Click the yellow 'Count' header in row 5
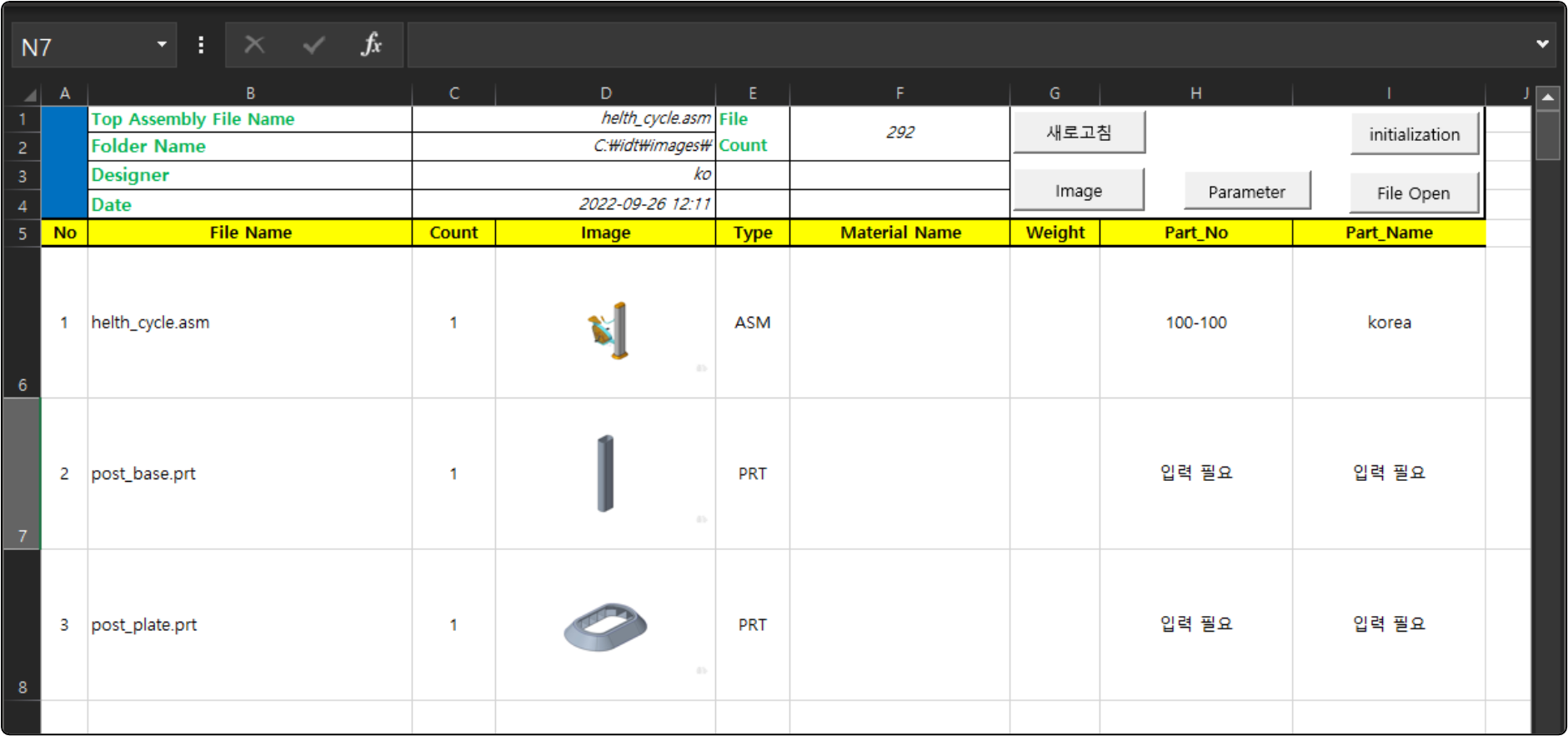The image size is (1568, 736). click(453, 233)
